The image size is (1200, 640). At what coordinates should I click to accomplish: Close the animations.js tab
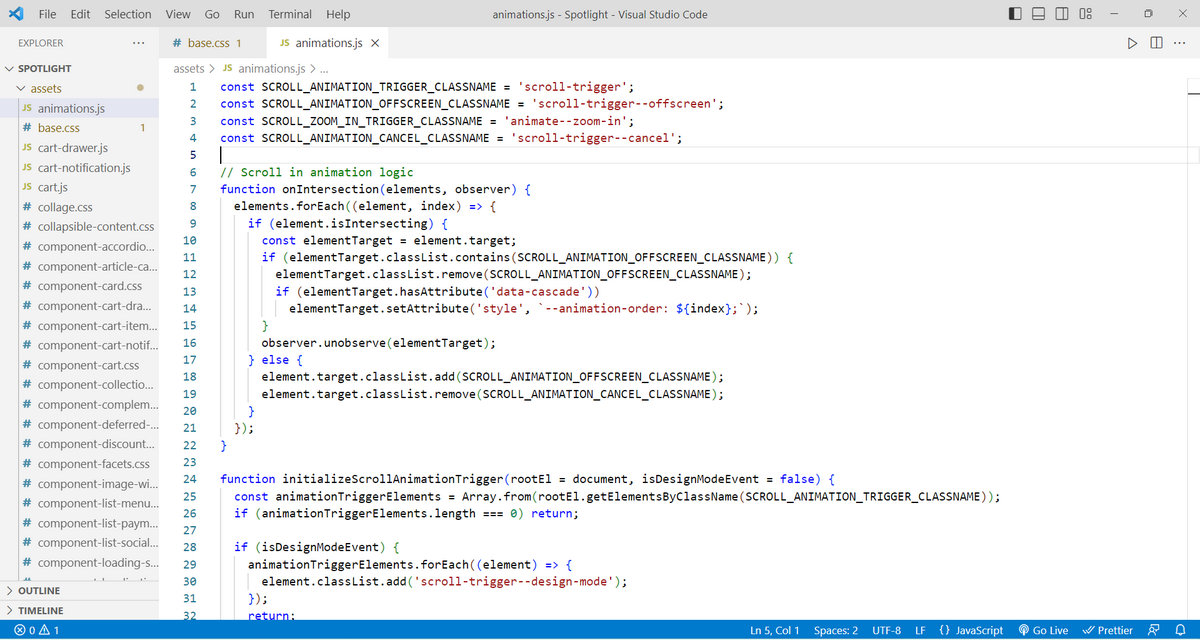click(x=375, y=43)
